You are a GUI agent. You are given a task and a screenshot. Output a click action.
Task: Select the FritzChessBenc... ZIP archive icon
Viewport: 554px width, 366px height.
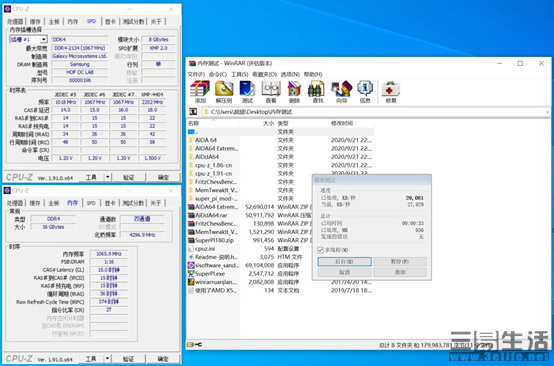(x=191, y=223)
